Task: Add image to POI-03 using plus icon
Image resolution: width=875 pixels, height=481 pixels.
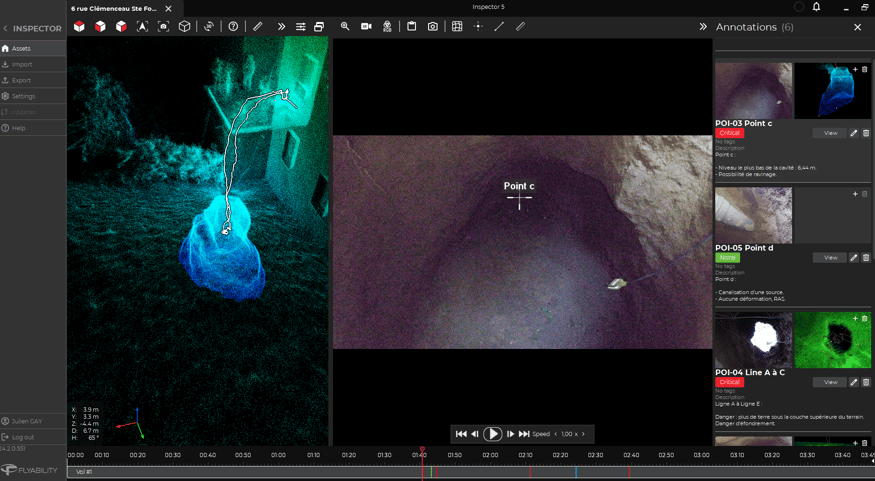Action: [855, 69]
